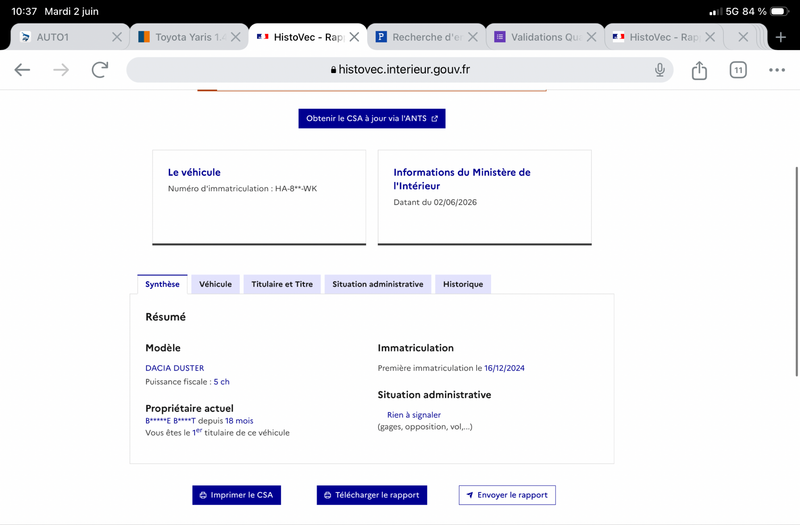The image size is (800, 525).
Task: Click the registration number HA-8**-WK text
Action: (296, 188)
